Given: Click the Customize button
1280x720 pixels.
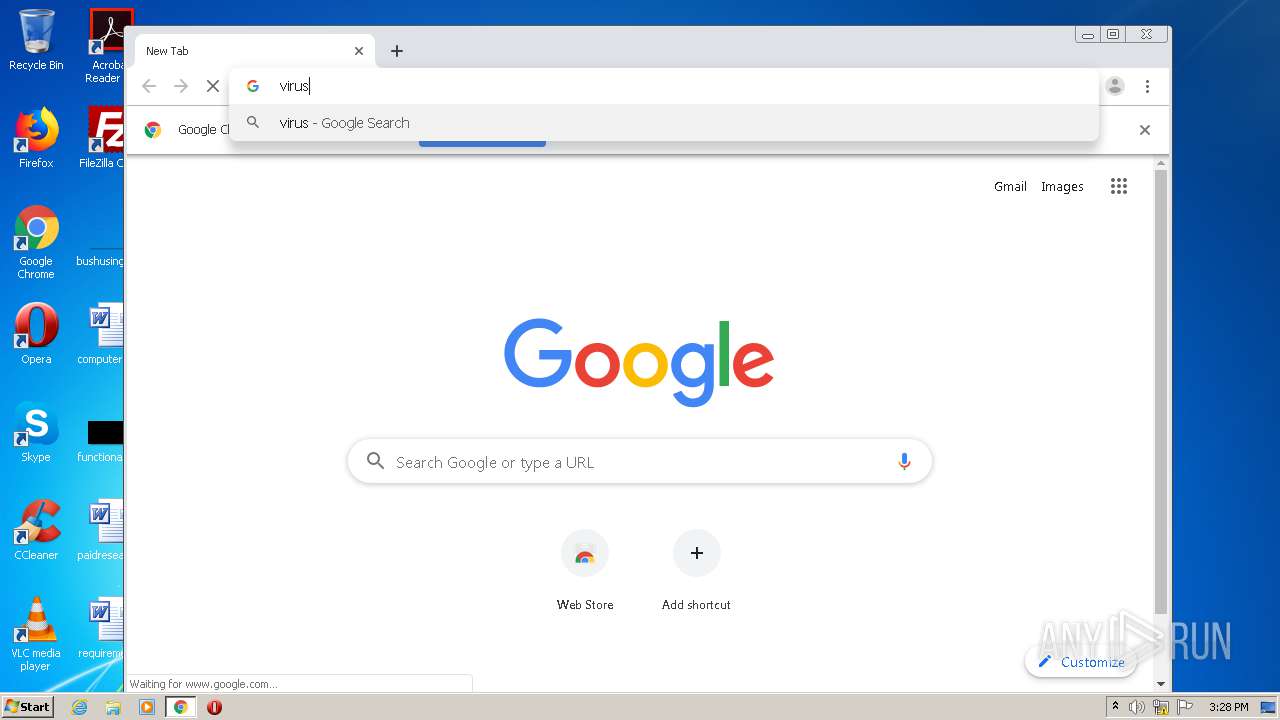Looking at the screenshot, I should click(1081, 662).
